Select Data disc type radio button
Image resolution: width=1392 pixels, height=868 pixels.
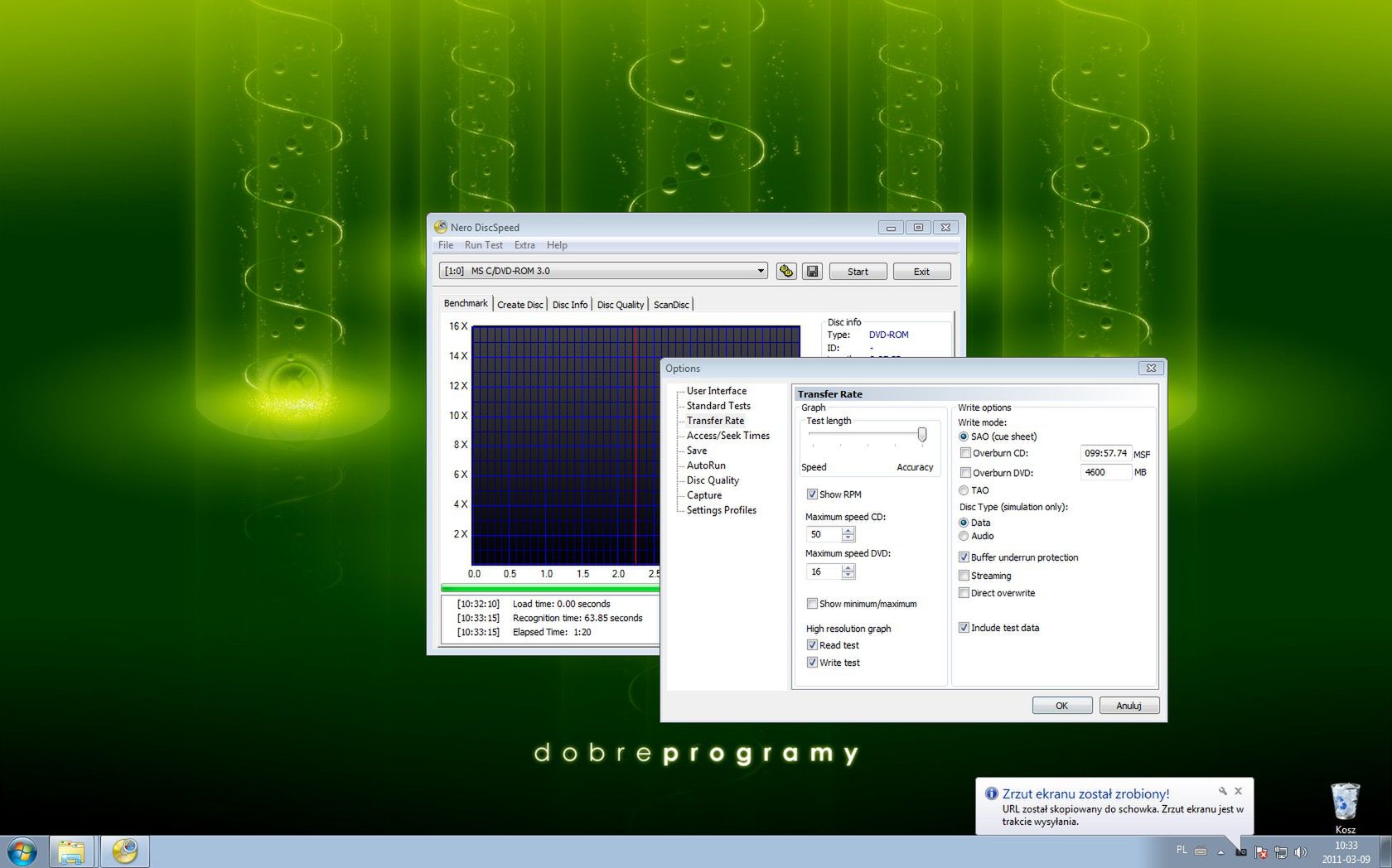(964, 523)
